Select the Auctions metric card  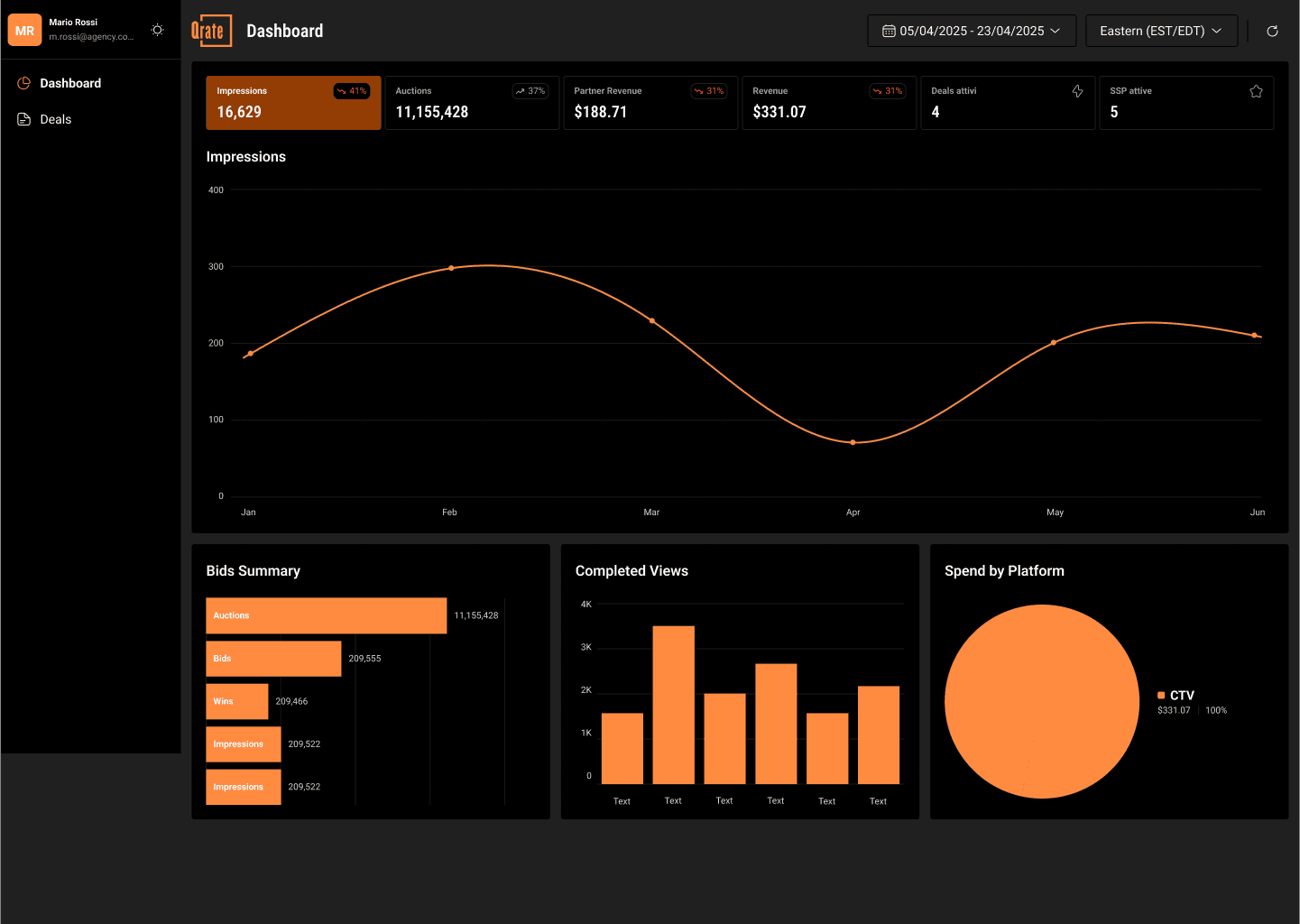coord(472,103)
